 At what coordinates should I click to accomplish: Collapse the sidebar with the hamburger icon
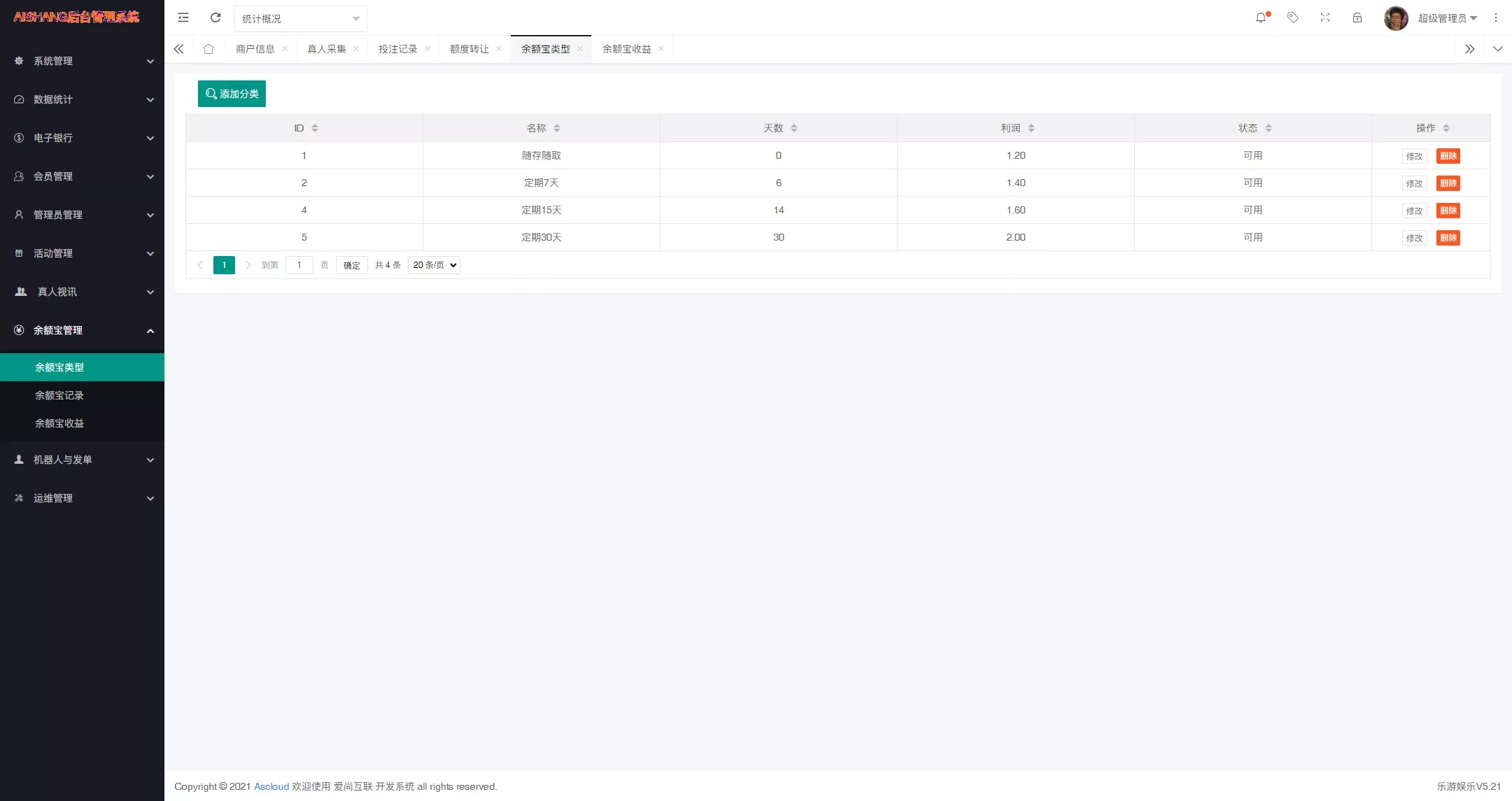click(183, 17)
